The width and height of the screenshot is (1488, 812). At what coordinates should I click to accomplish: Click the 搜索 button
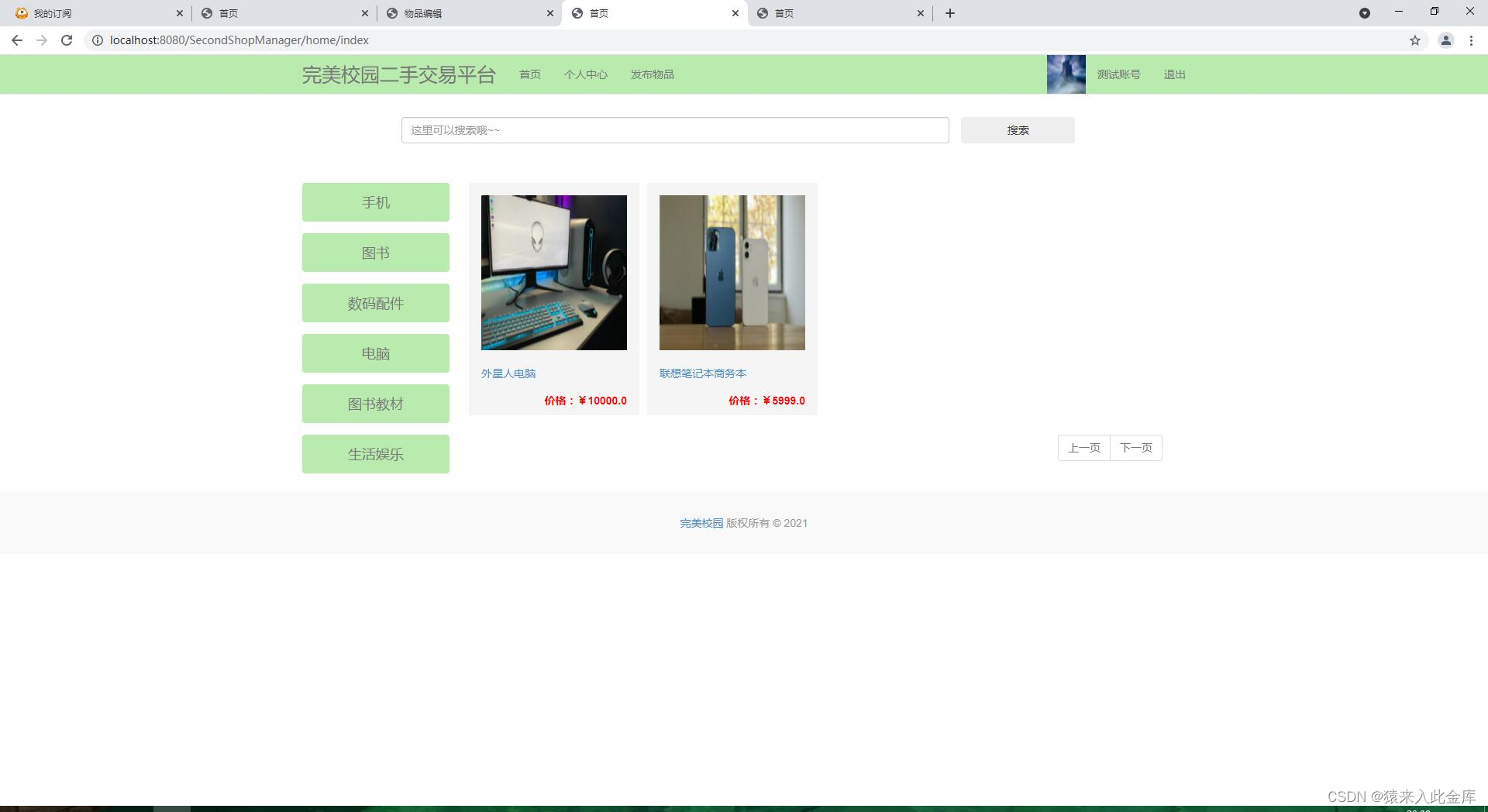(x=1018, y=130)
